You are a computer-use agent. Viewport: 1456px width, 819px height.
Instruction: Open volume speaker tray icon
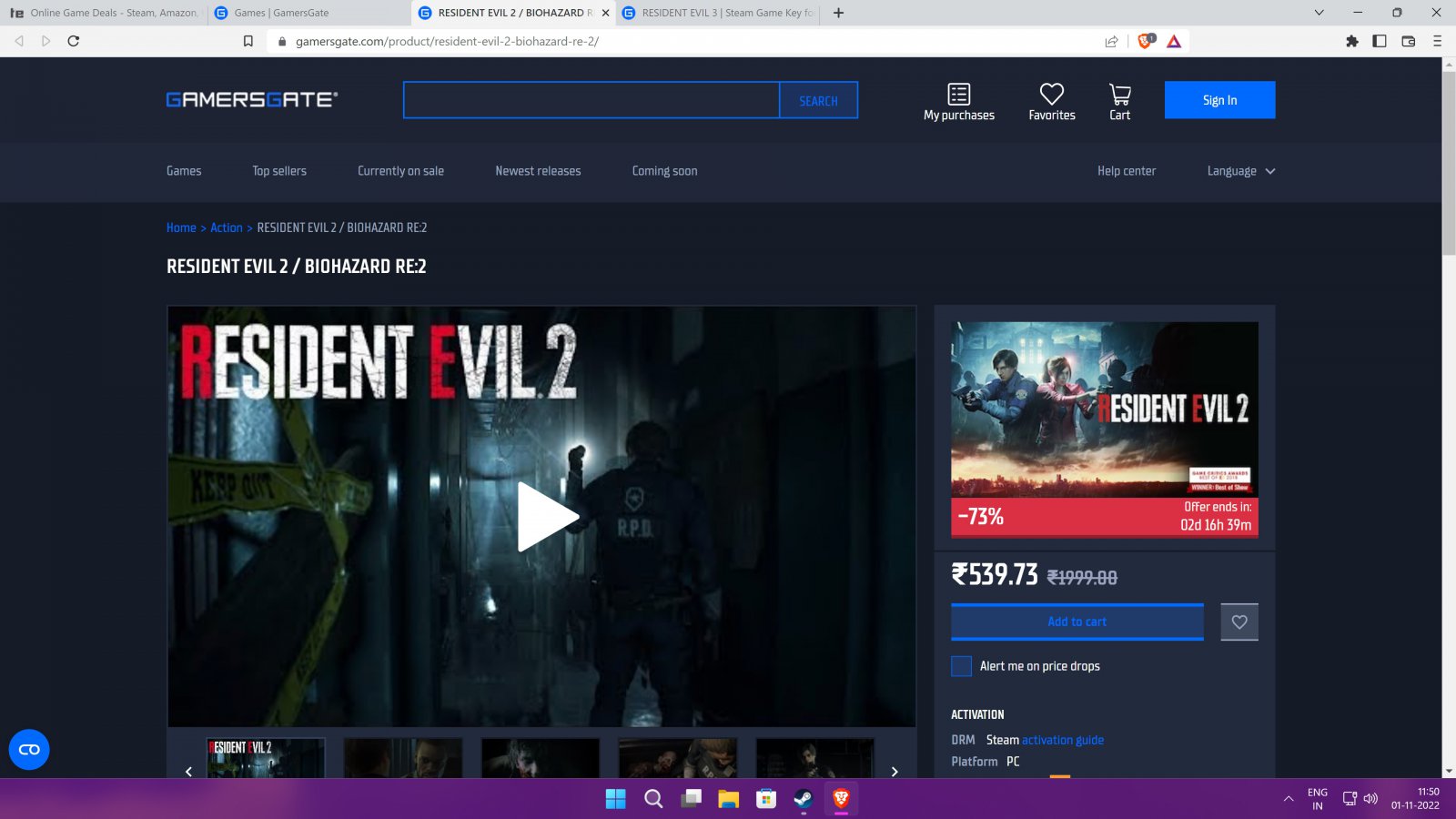pos(1371,799)
